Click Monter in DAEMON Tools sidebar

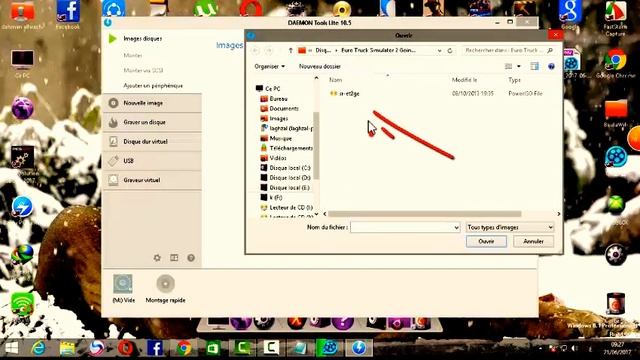click(x=133, y=55)
